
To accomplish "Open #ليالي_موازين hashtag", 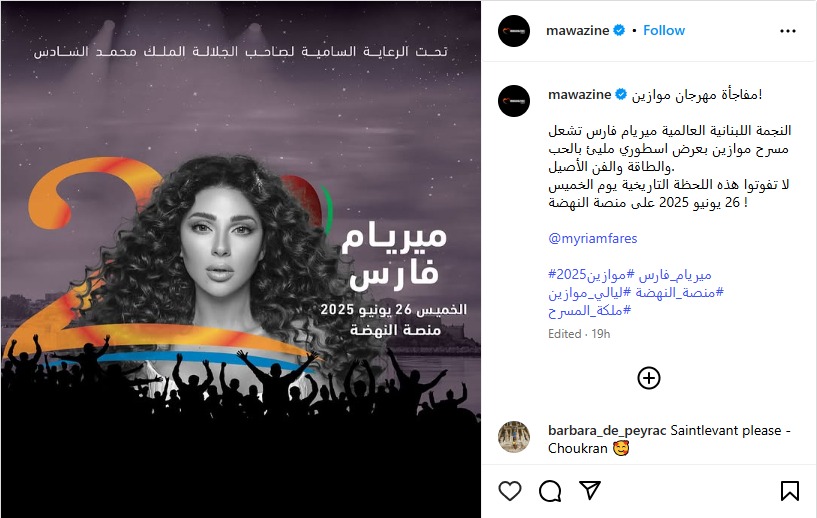I will coord(589,293).
